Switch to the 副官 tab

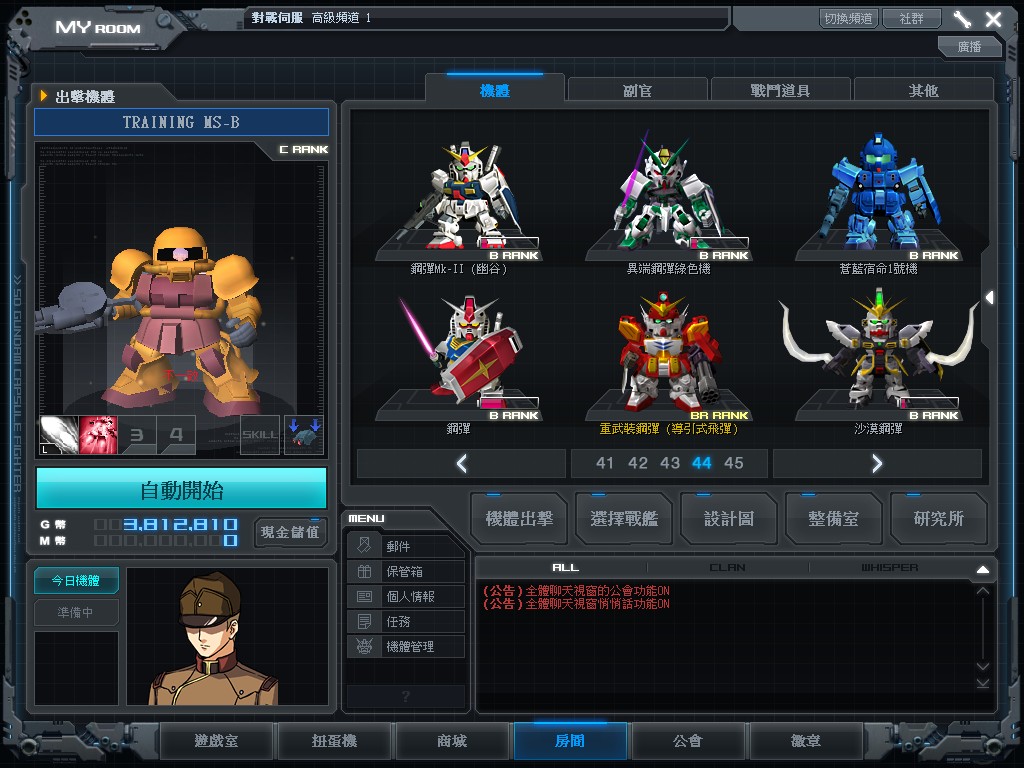pyautogui.click(x=637, y=90)
